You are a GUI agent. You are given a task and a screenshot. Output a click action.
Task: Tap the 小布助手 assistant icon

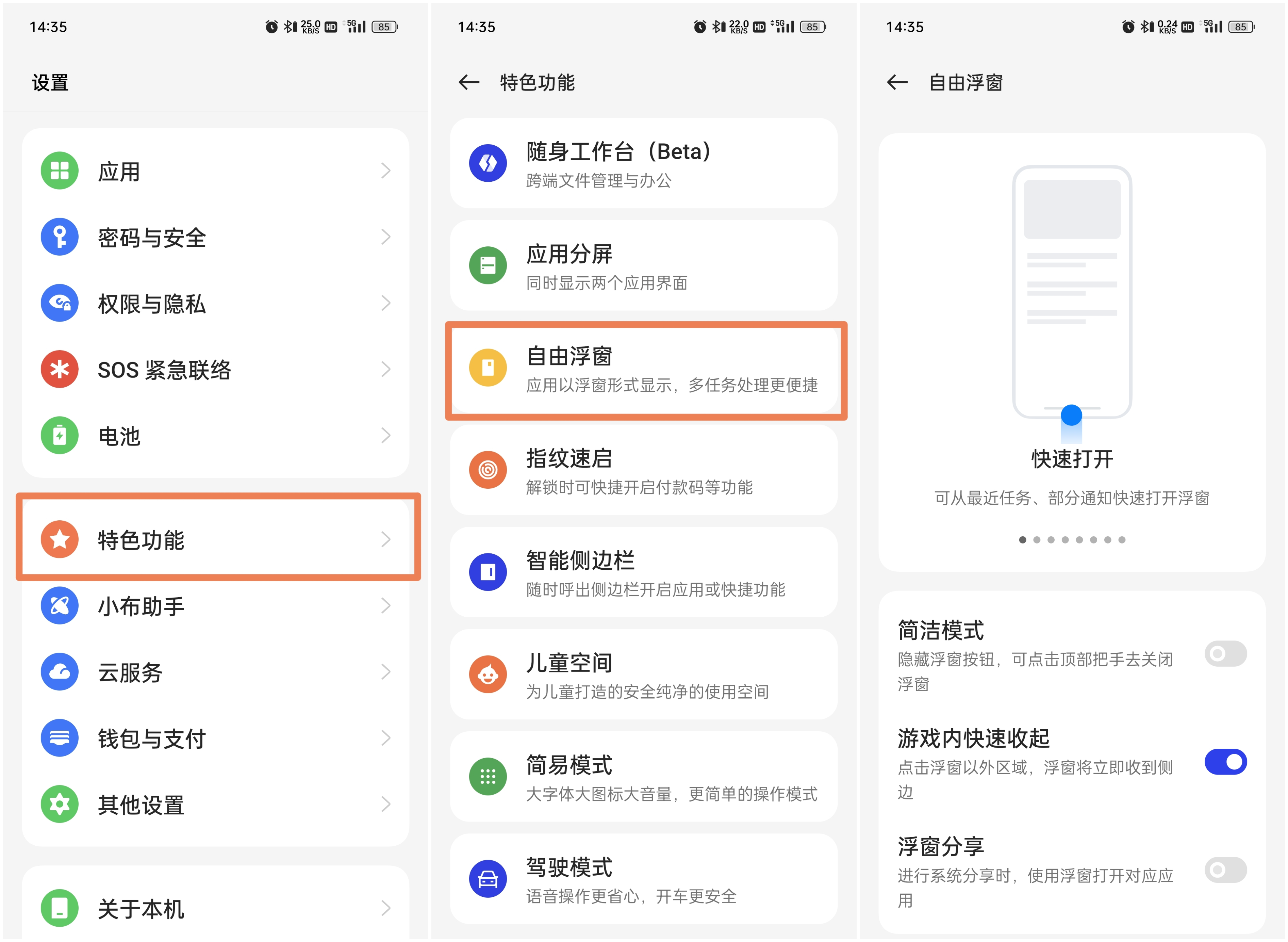click(59, 605)
